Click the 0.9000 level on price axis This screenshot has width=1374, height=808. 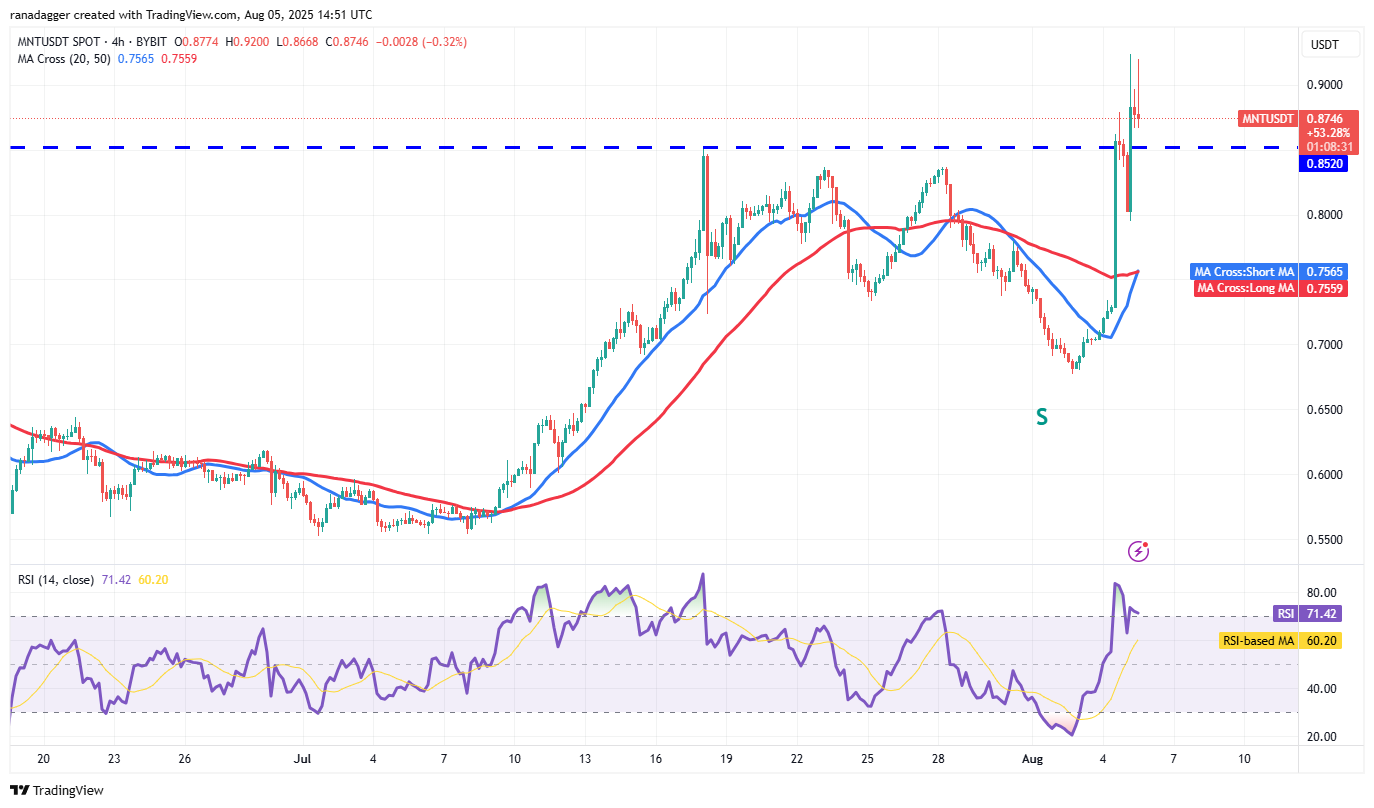pos(1326,85)
